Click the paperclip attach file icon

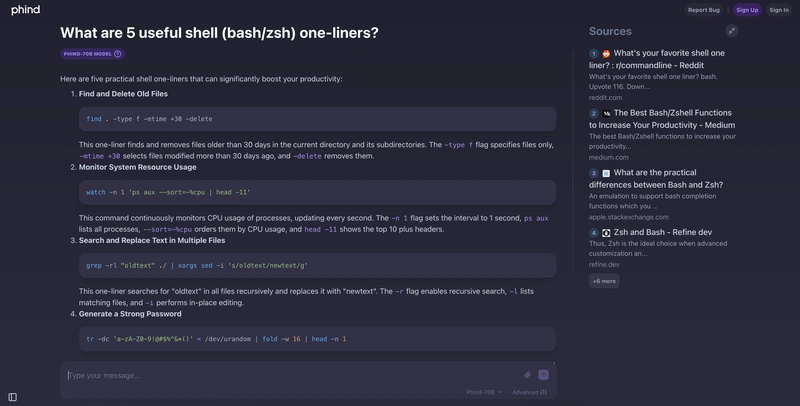click(527, 375)
